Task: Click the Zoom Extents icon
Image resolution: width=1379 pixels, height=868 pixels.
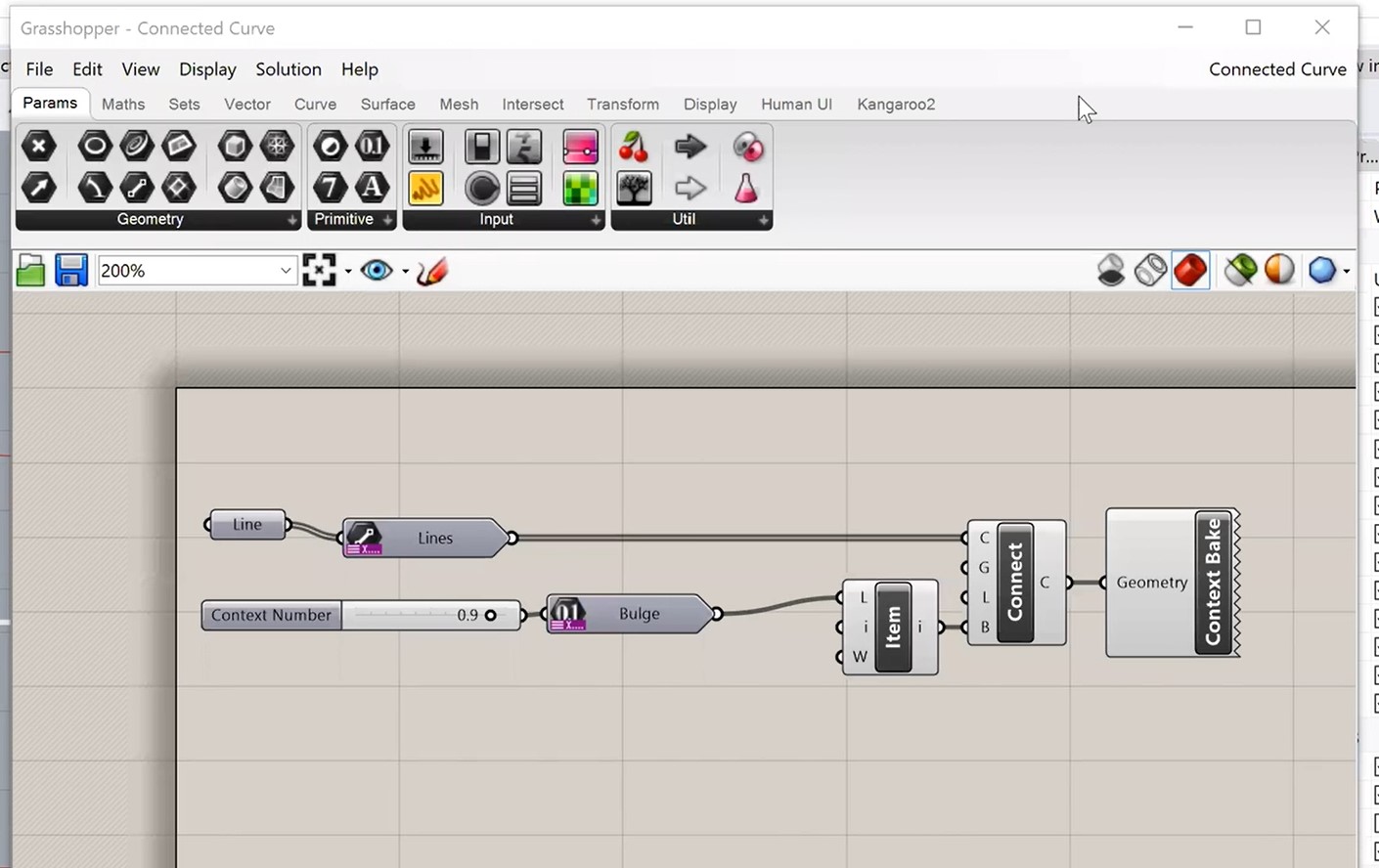Action: (x=319, y=270)
